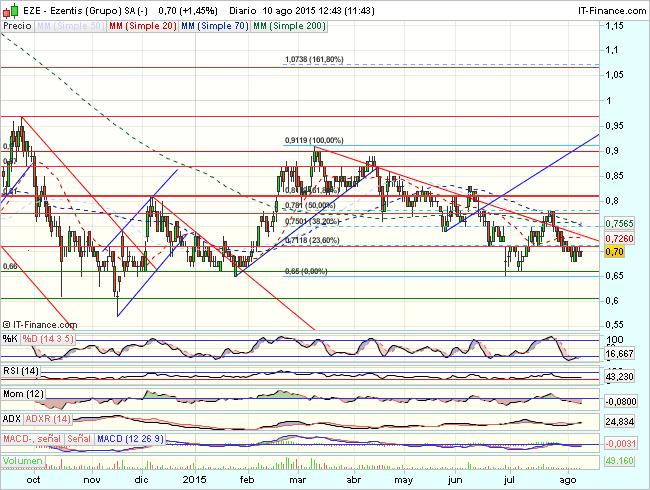This screenshot has width=650, height=490.
Task: Toggle the MM (Simple 20) indicator label
Action: tap(143, 26)
